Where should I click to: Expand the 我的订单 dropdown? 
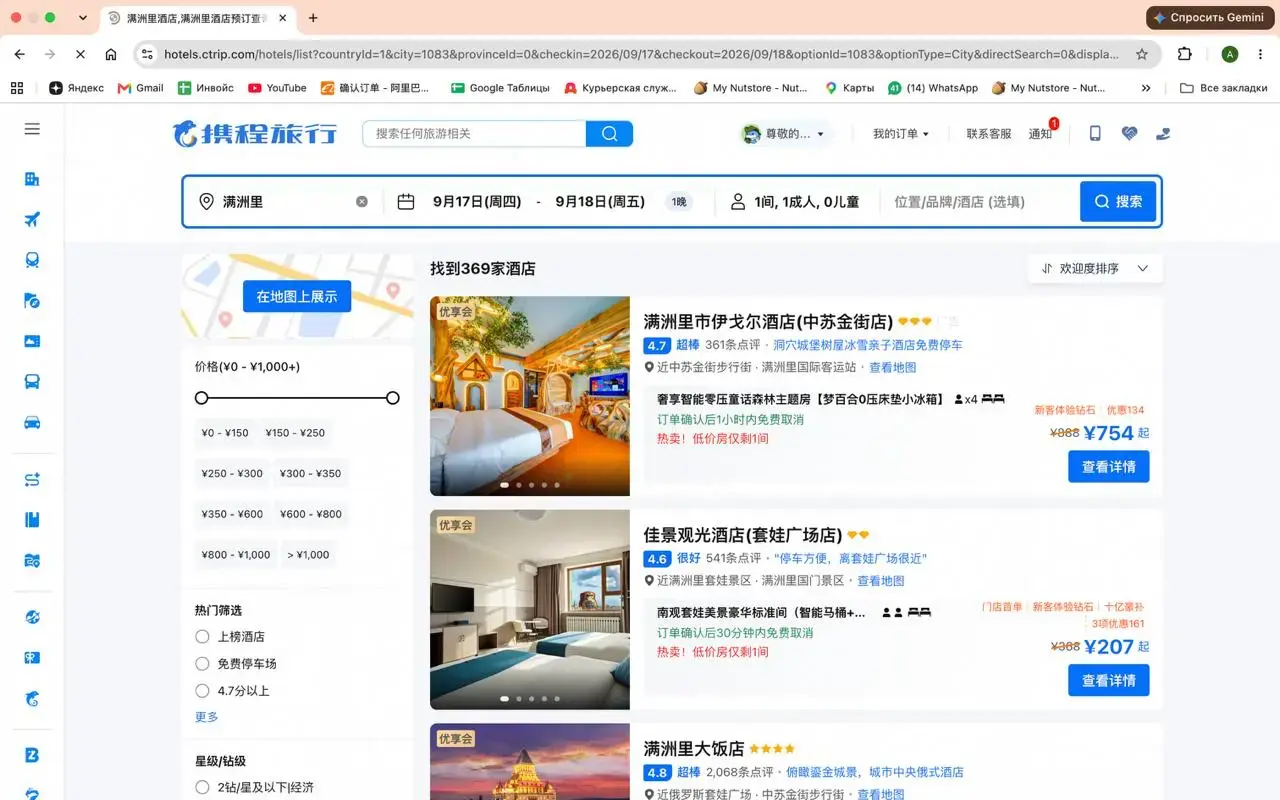900,134
